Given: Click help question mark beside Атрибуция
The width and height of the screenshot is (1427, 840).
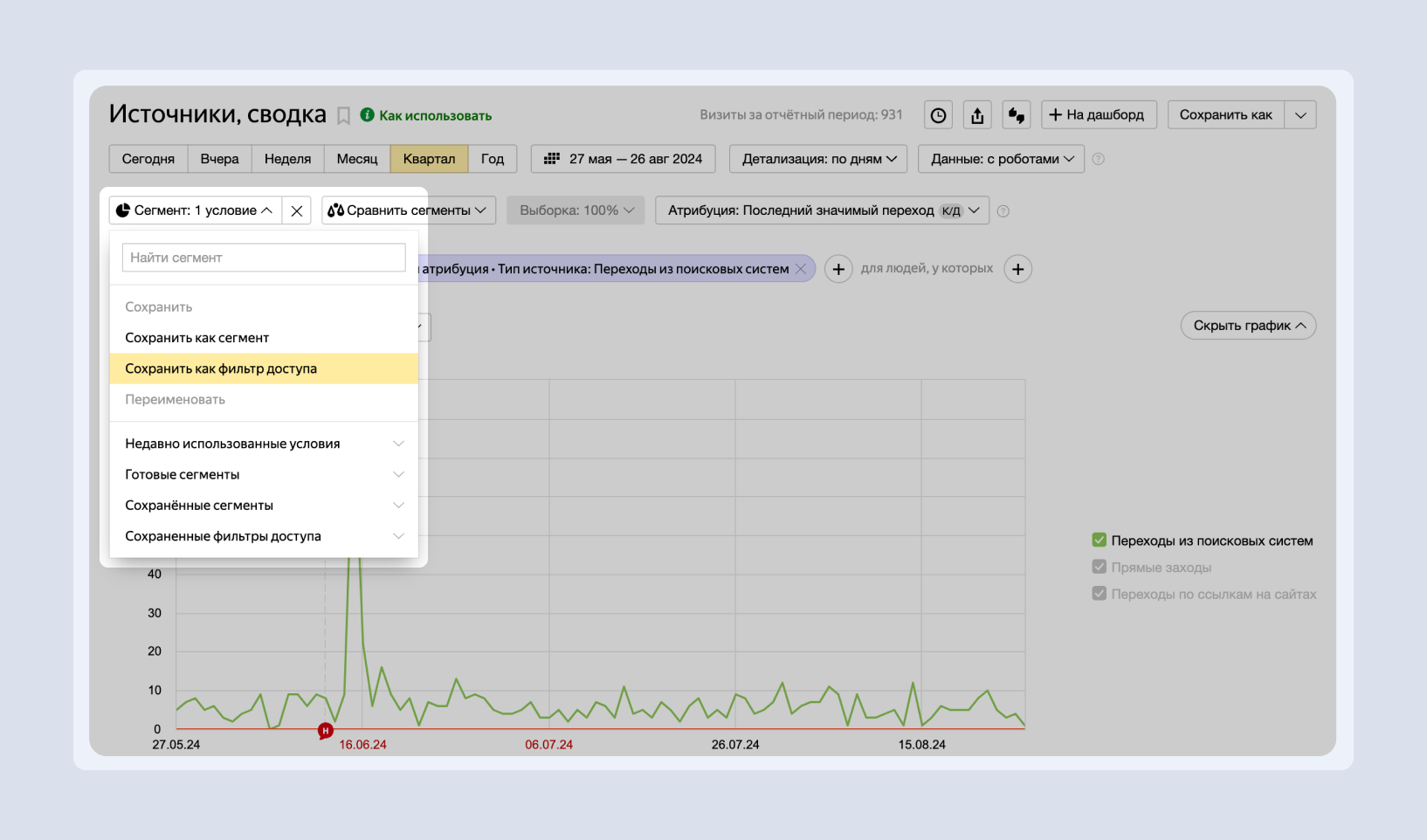Looking at the screenshot, I should [1003, 210].
